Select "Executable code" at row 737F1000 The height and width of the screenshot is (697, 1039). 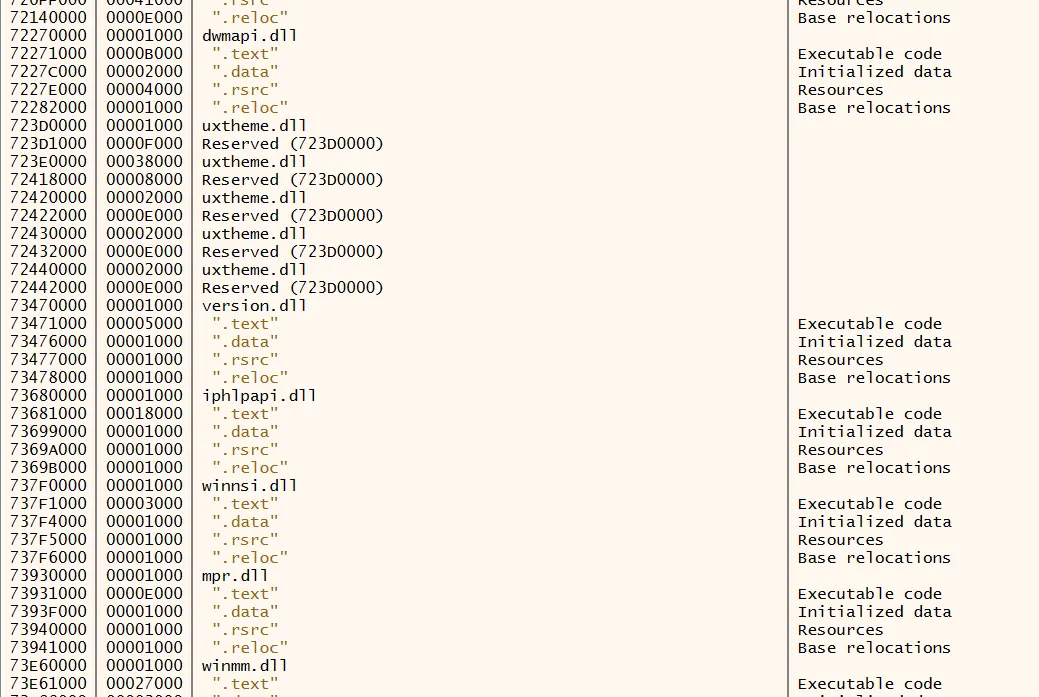(869, 504)
